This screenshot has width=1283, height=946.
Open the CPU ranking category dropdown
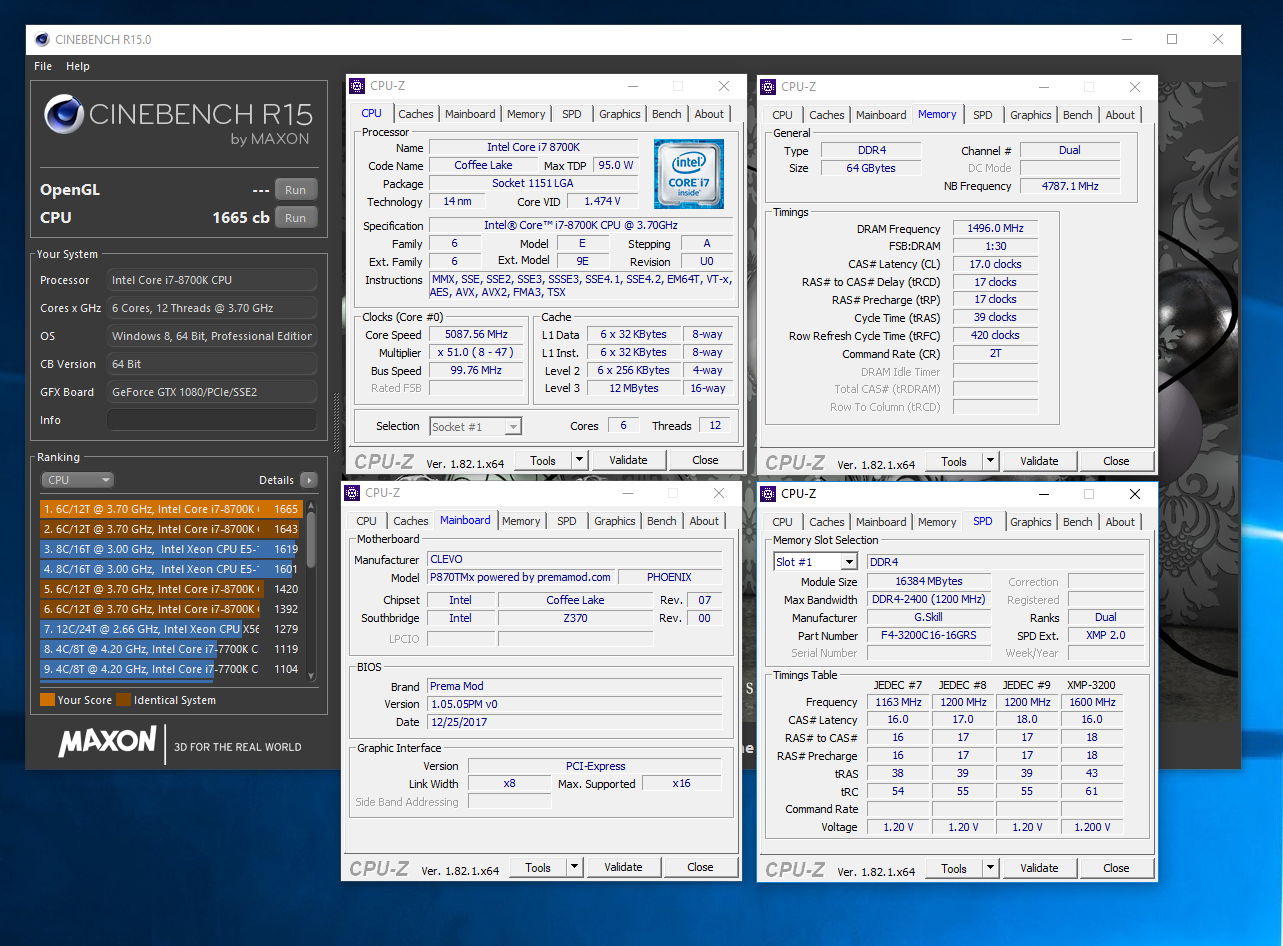click(78, 480)
